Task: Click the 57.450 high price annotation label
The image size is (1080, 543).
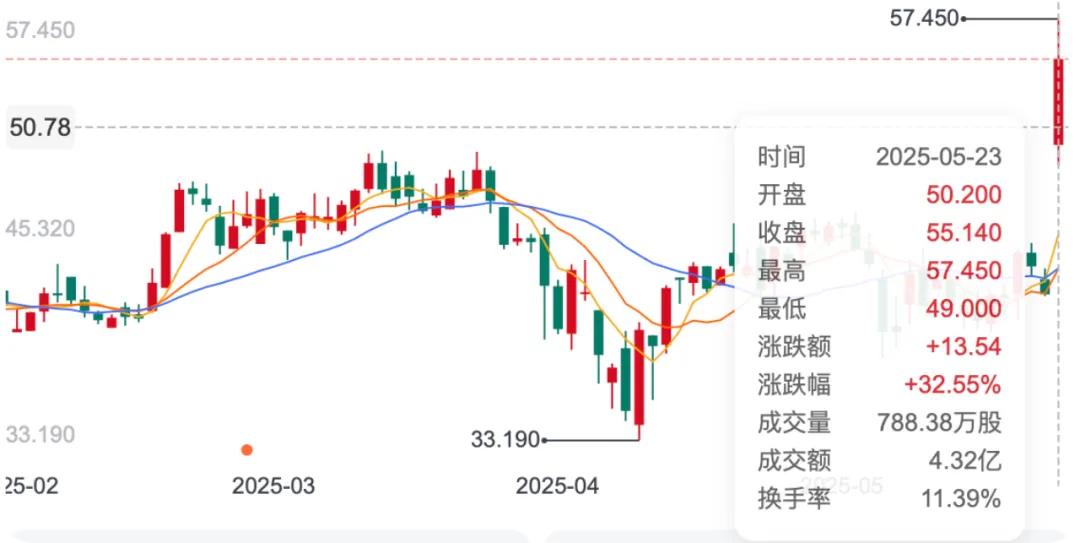Action: coord(923,17)
